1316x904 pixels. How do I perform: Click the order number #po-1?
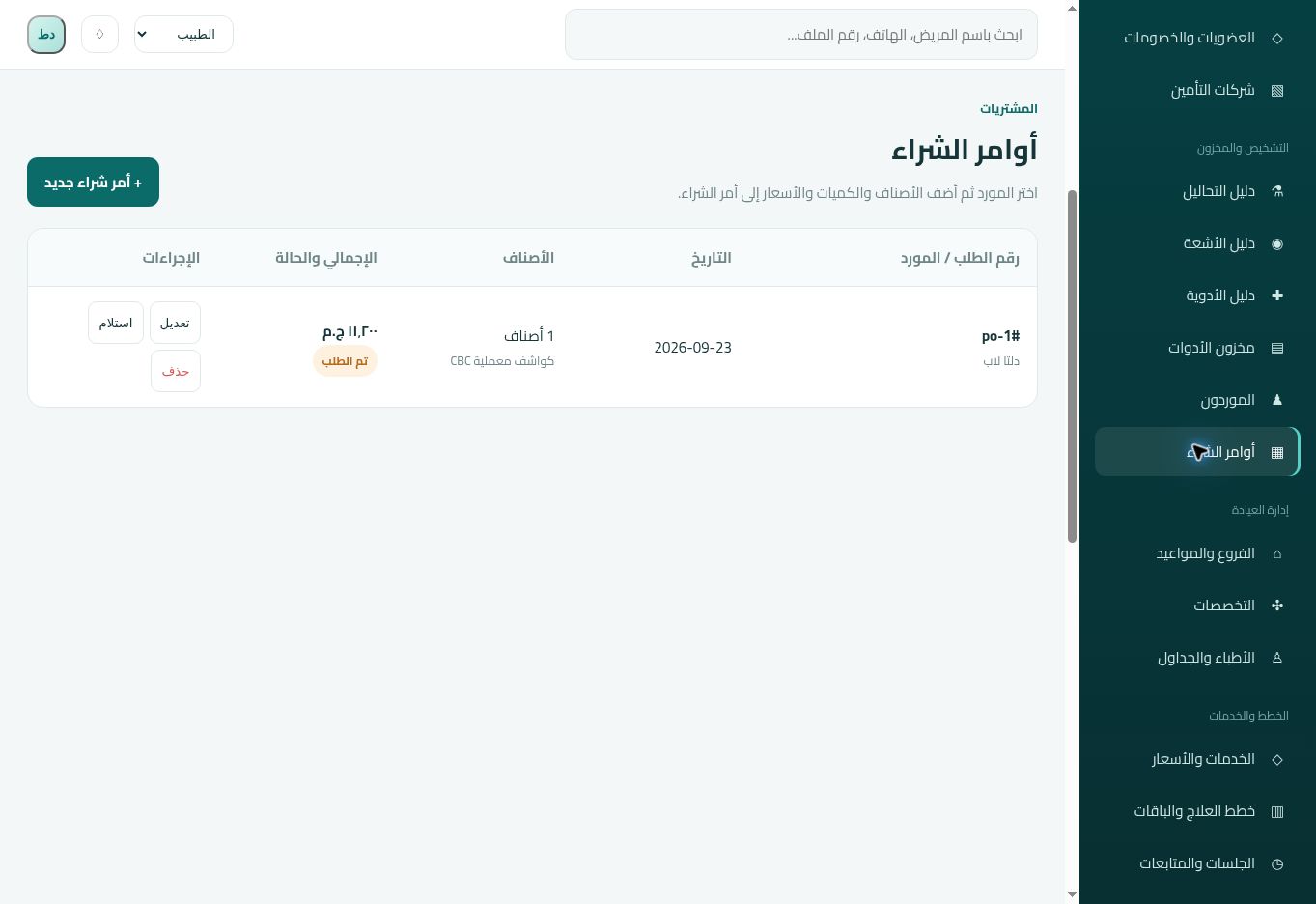[x=1000, y=336]
